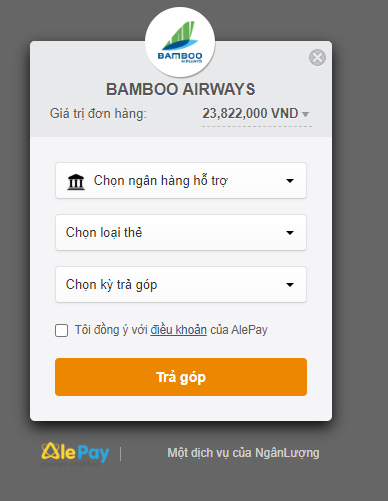Click the 23,822,000 VND order amount
The width and height of the screenshot is (388, 501).
point(250,113)
